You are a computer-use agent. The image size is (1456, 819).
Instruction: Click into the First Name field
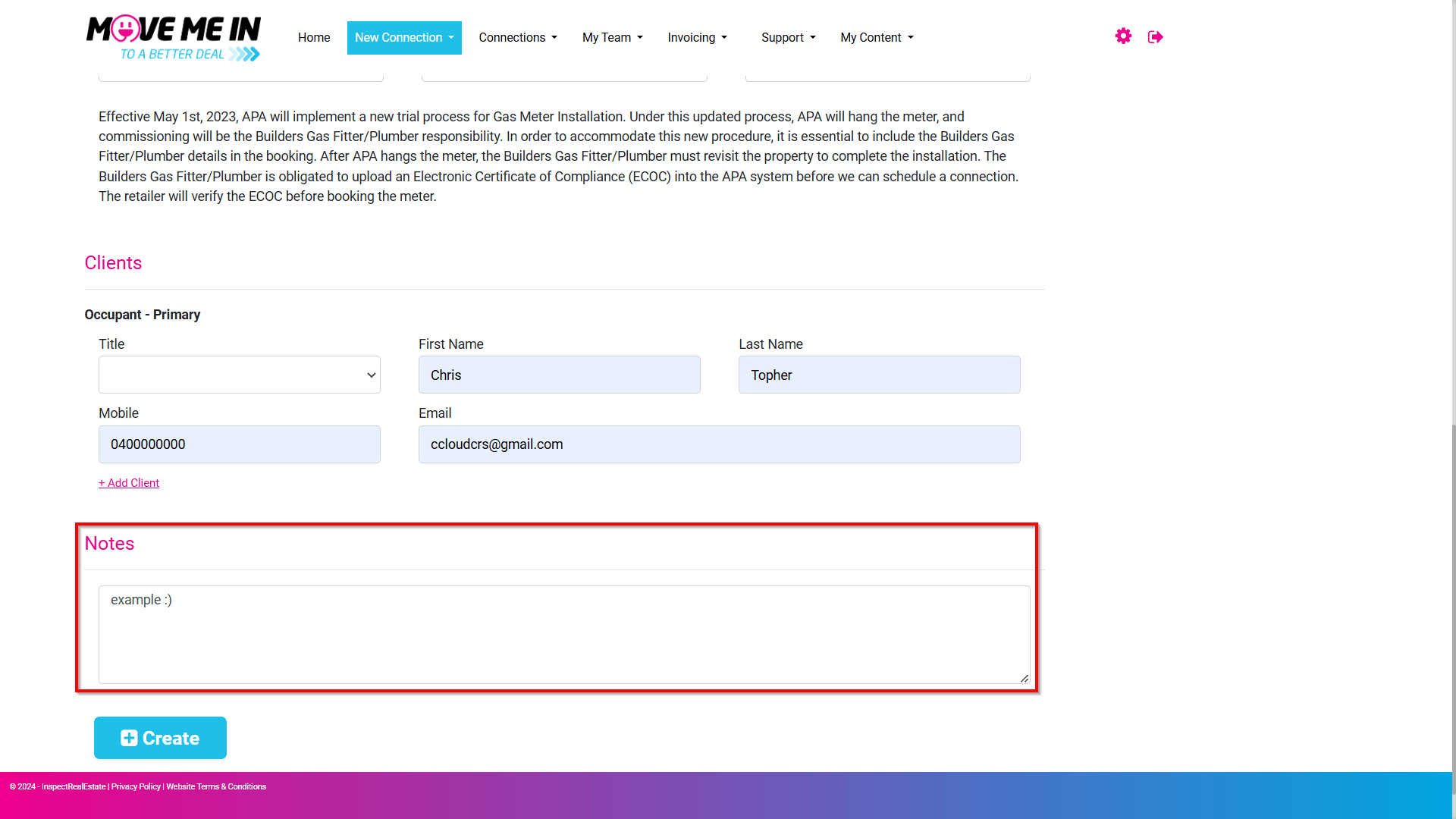[x=560, y=375]
